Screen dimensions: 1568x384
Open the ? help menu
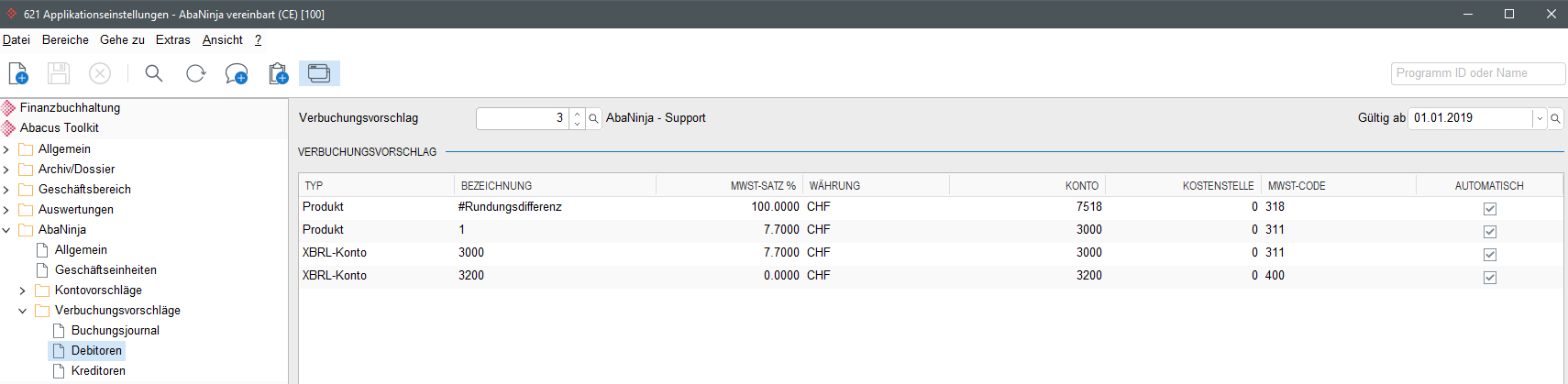[x=259, y=39]
